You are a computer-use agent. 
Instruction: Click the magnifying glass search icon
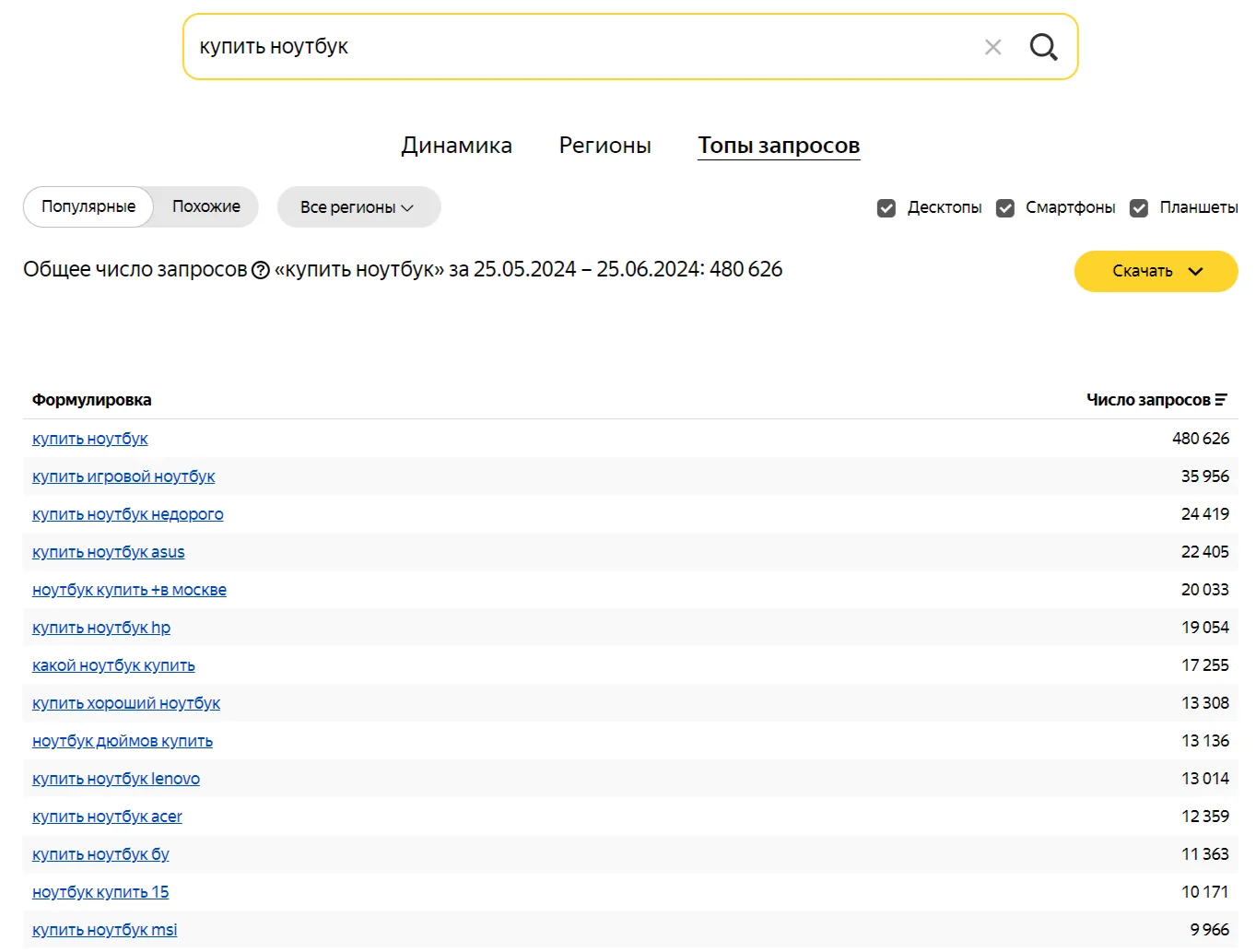pyautogui.click(x=1043, y=47)
